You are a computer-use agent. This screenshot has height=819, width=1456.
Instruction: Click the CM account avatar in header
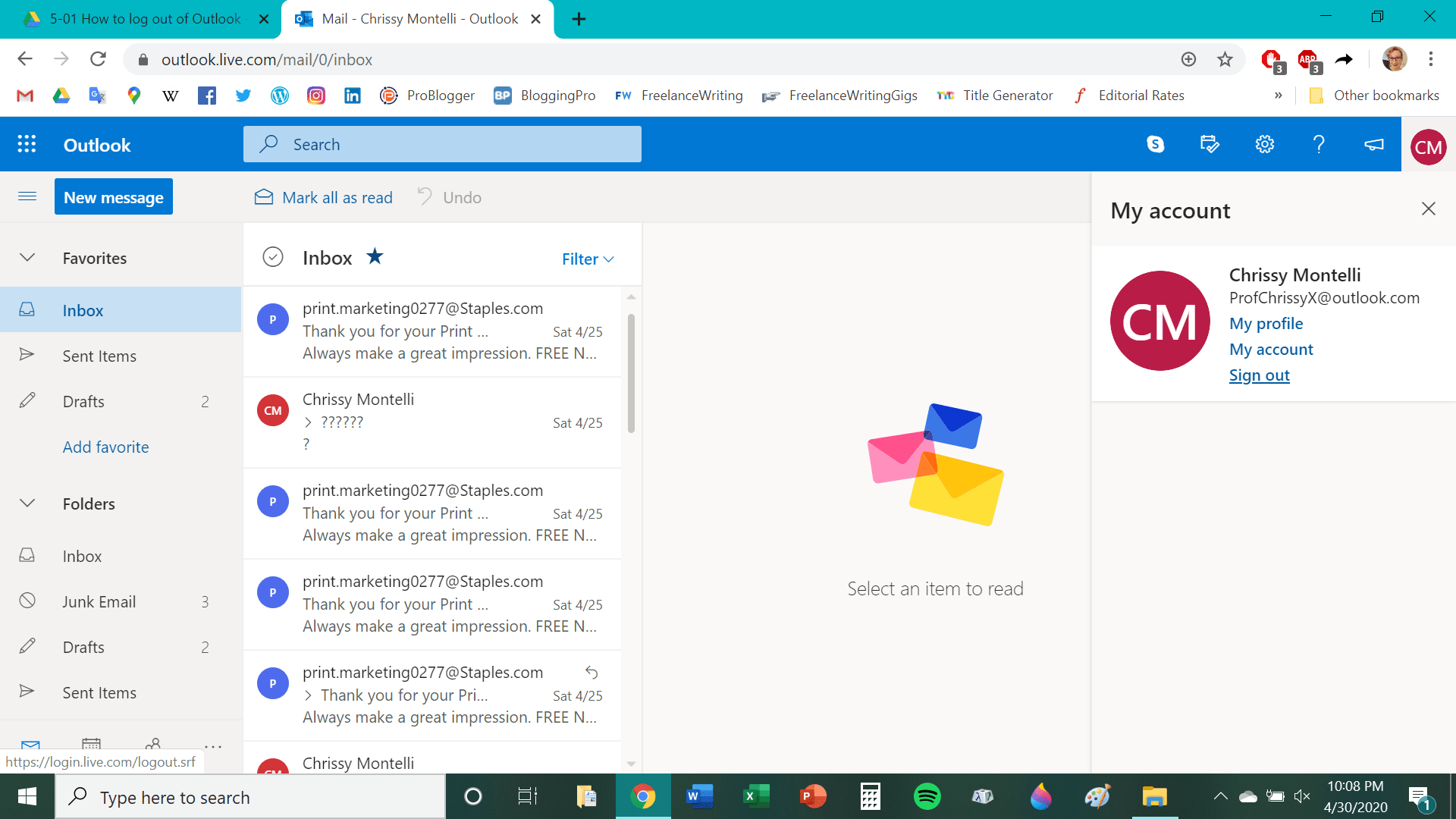click(x=1428, y=146)
